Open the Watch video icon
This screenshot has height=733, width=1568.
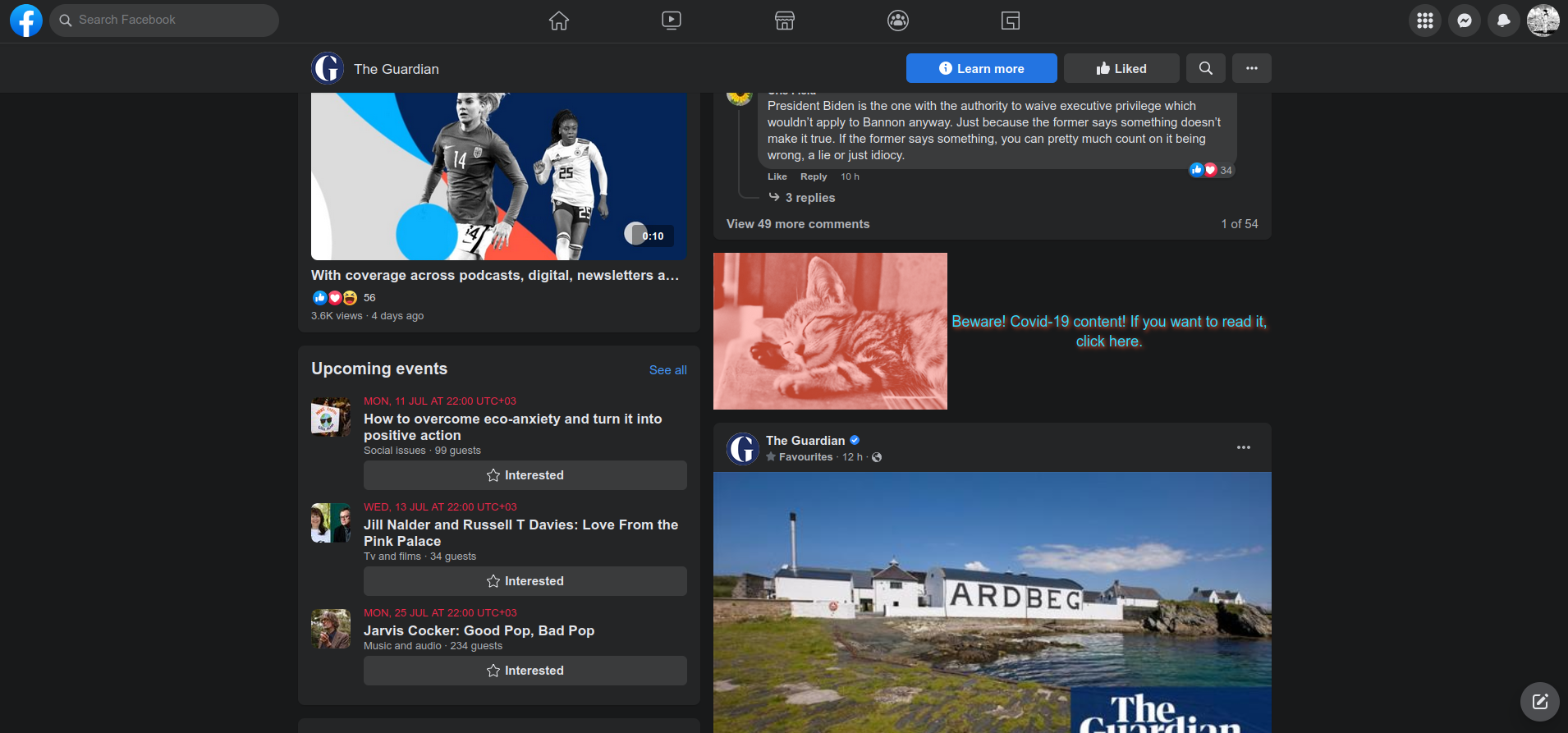pyautogui.click(x=672, y=21)
